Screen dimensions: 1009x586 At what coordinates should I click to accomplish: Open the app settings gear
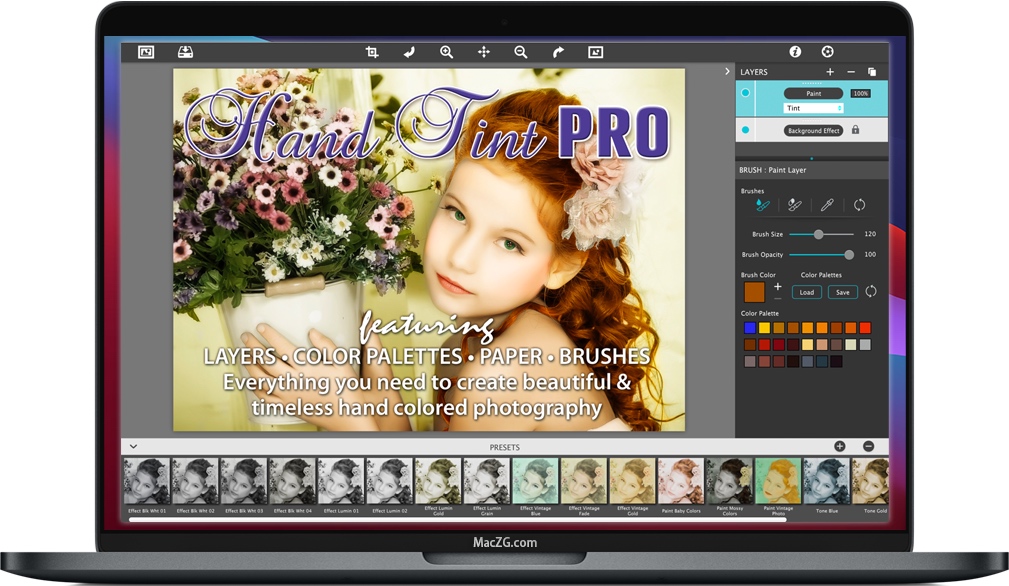(828, 51)
